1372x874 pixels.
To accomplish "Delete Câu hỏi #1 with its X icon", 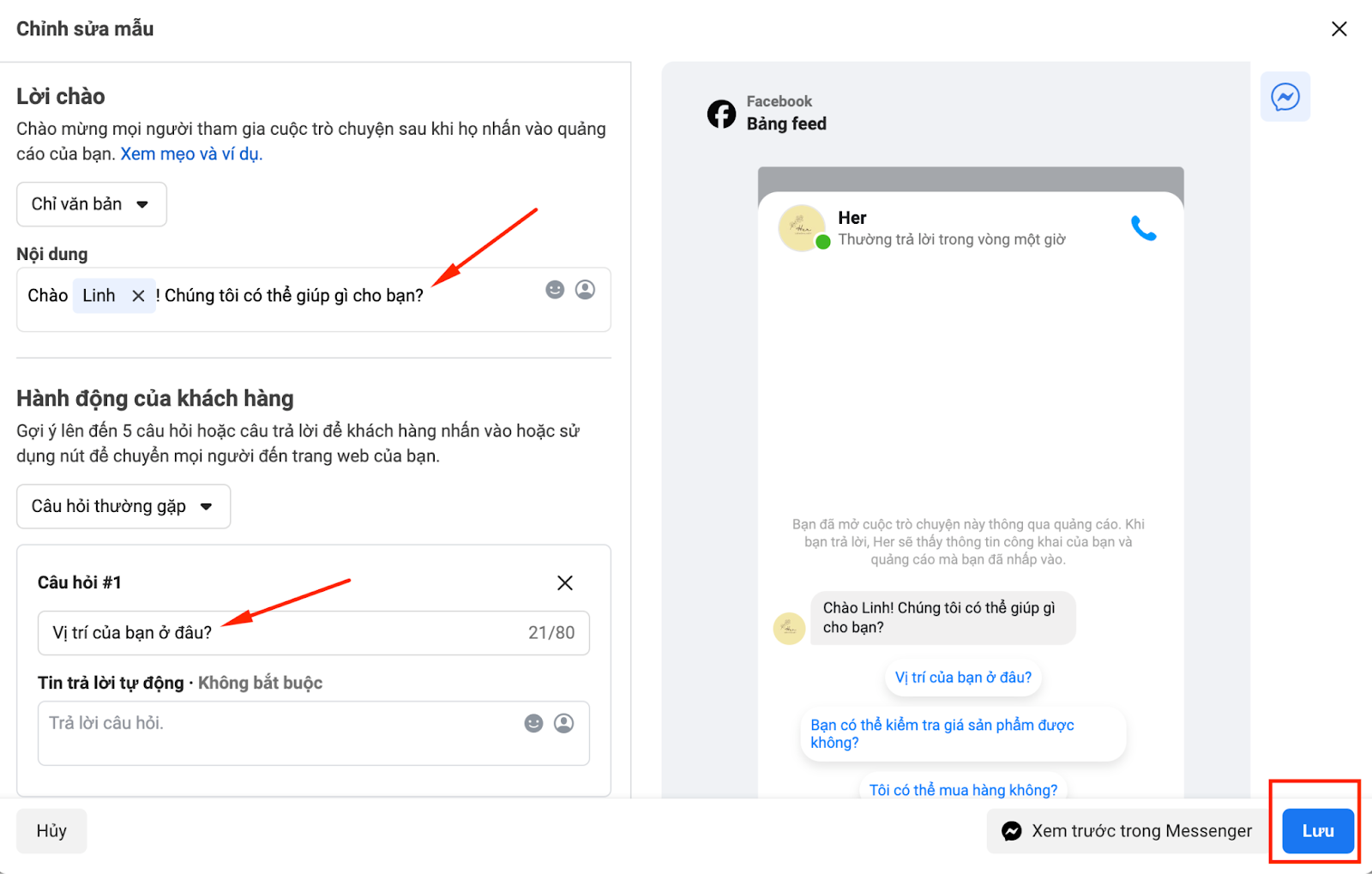I will pyautogui.click(x=565, y=583).
